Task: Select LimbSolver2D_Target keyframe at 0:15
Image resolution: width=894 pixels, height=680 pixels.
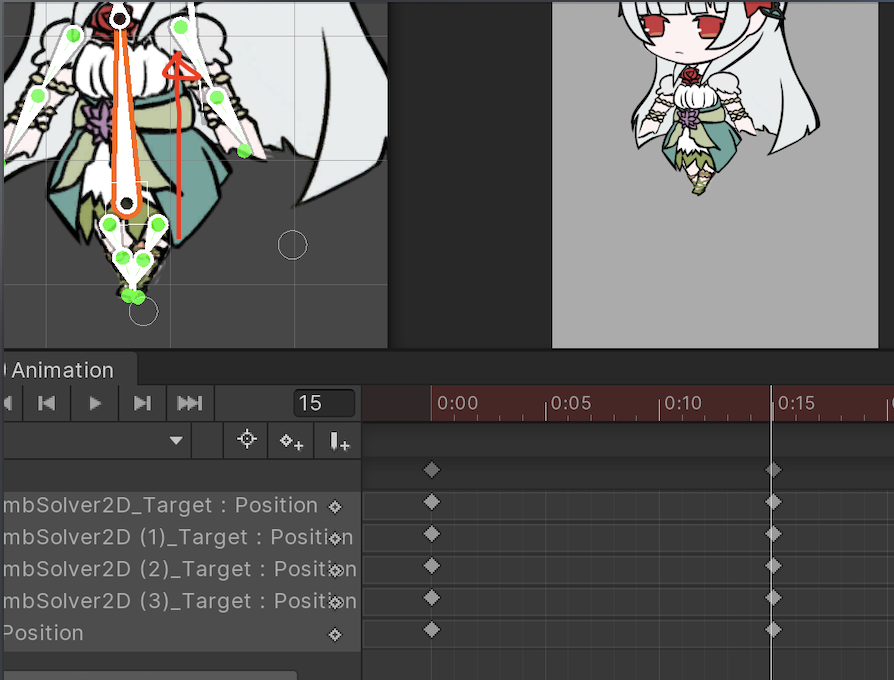Action: tap(773, 502)
